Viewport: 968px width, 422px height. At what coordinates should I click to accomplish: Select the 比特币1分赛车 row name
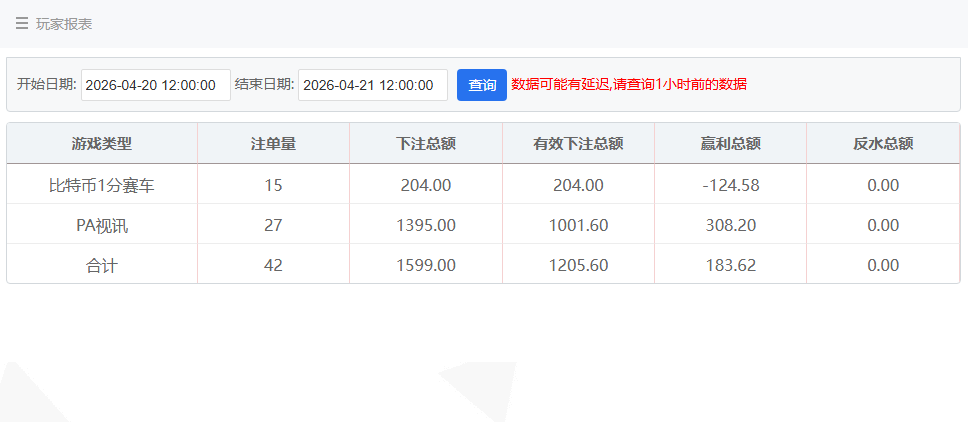coord(102,185)
